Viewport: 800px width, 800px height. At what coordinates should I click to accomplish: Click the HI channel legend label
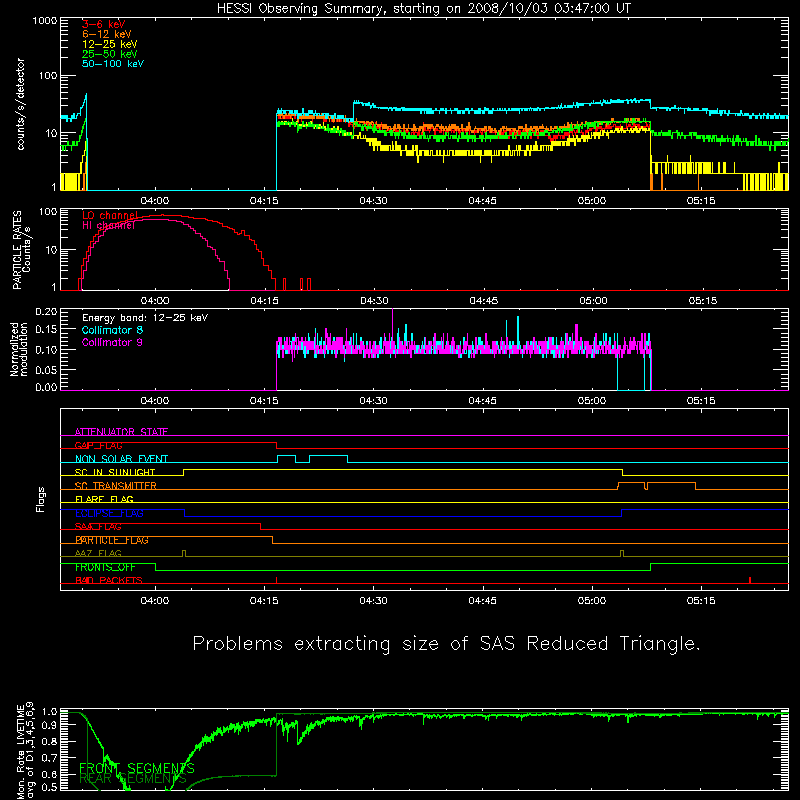pos(108,226)
